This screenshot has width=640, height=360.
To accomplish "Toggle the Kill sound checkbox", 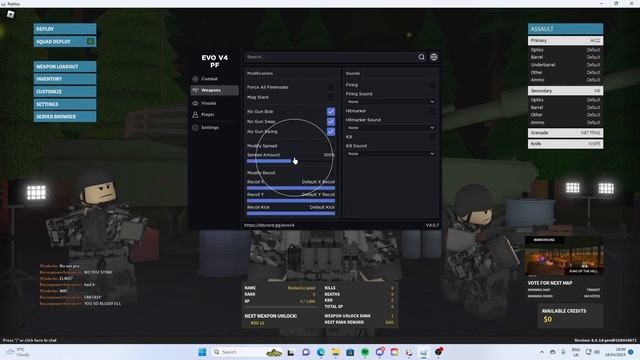I will tap(432, 137).
